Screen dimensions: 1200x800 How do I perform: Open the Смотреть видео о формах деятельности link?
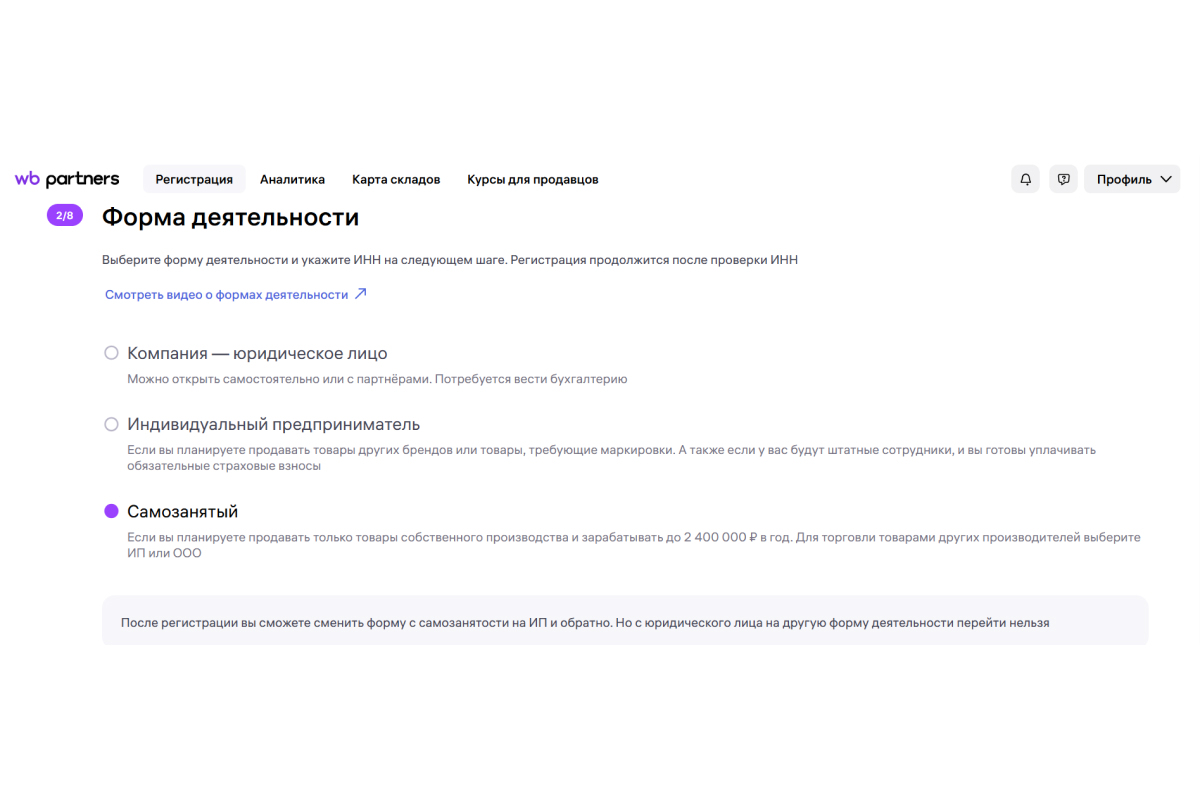[227, 294]
